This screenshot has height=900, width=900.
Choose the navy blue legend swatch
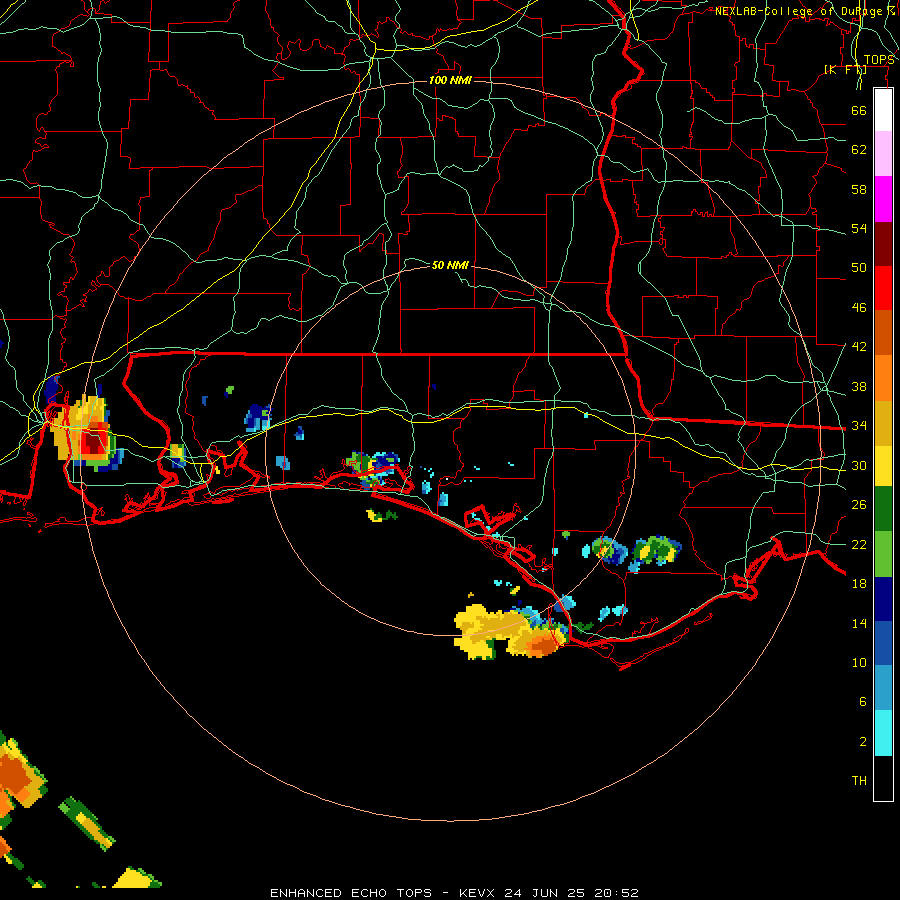click(x=883, y=599)
